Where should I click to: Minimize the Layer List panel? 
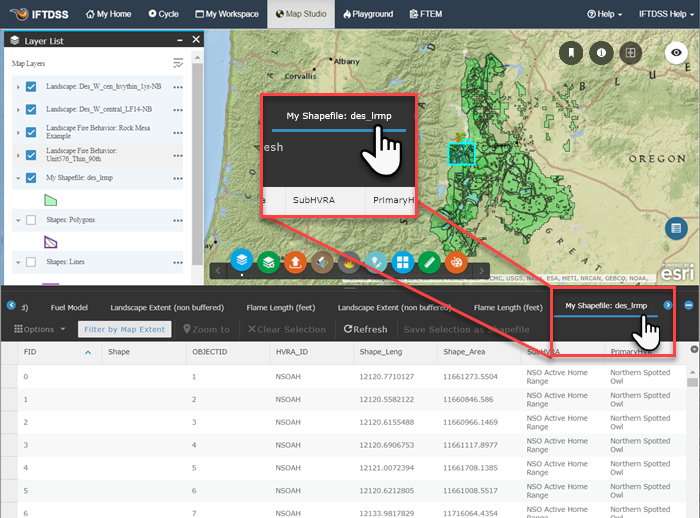(x=179, y=40)
